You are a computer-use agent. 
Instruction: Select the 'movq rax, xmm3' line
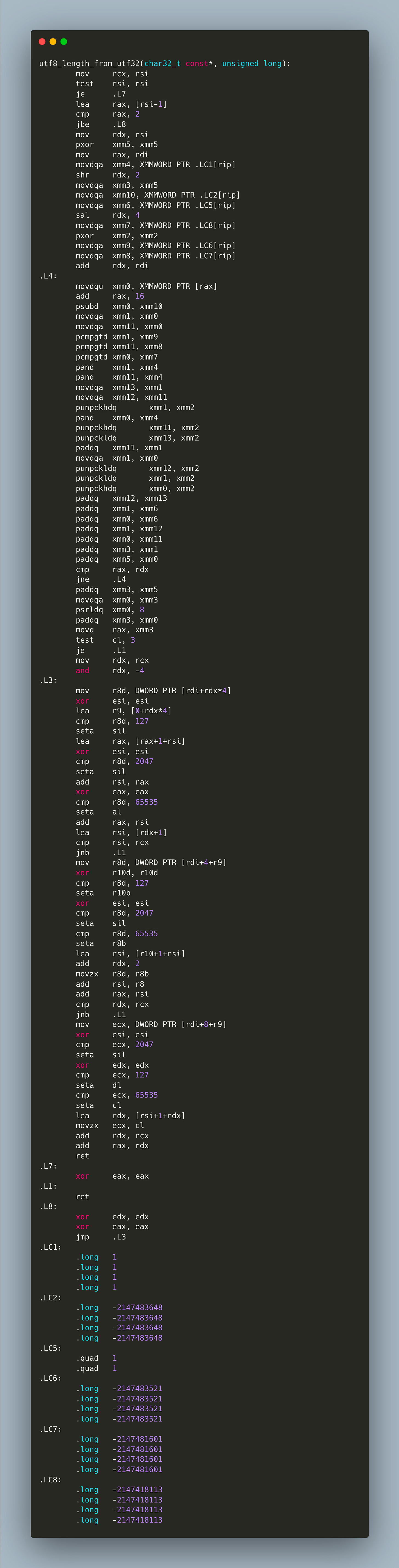[x=114, y=630]
